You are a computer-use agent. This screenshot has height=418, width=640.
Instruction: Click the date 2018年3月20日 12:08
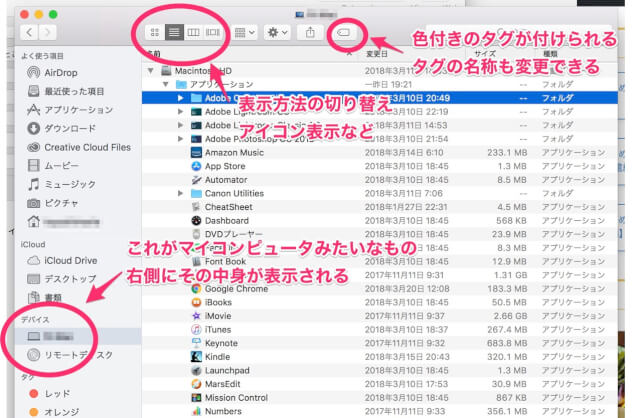(407, 289)
